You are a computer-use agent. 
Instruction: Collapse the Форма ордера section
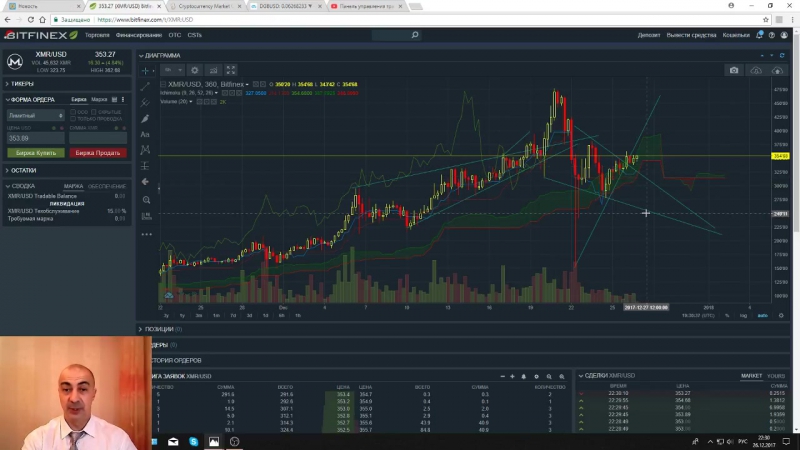pyautogui.click(x=30, y=99)
